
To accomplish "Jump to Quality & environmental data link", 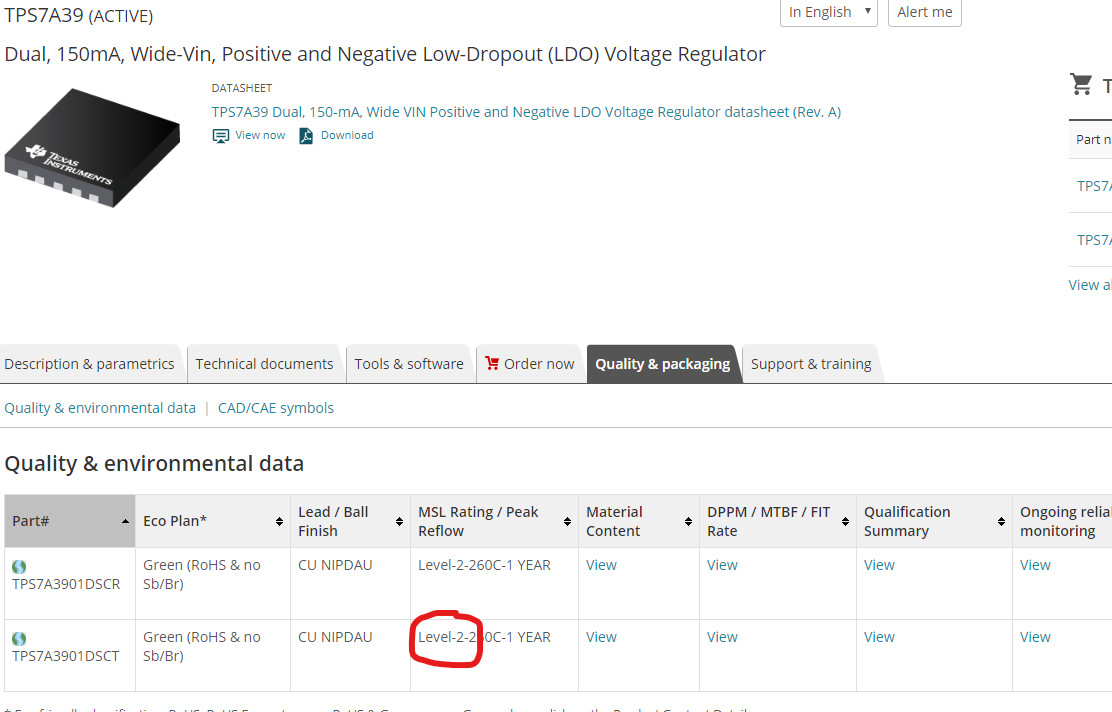I will coord(100,408).
